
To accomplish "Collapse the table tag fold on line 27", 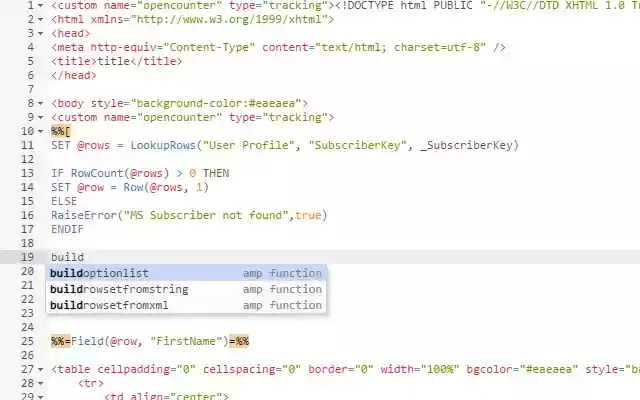I will 40,369.
